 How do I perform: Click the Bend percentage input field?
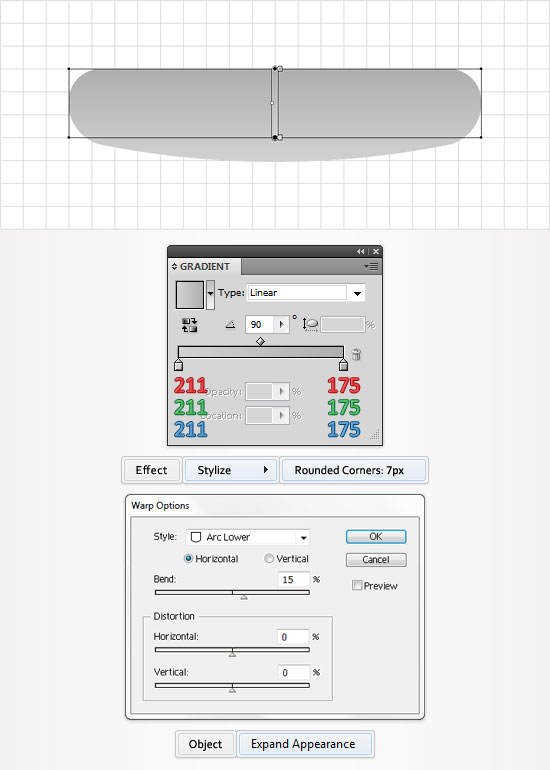click(294, 579)
